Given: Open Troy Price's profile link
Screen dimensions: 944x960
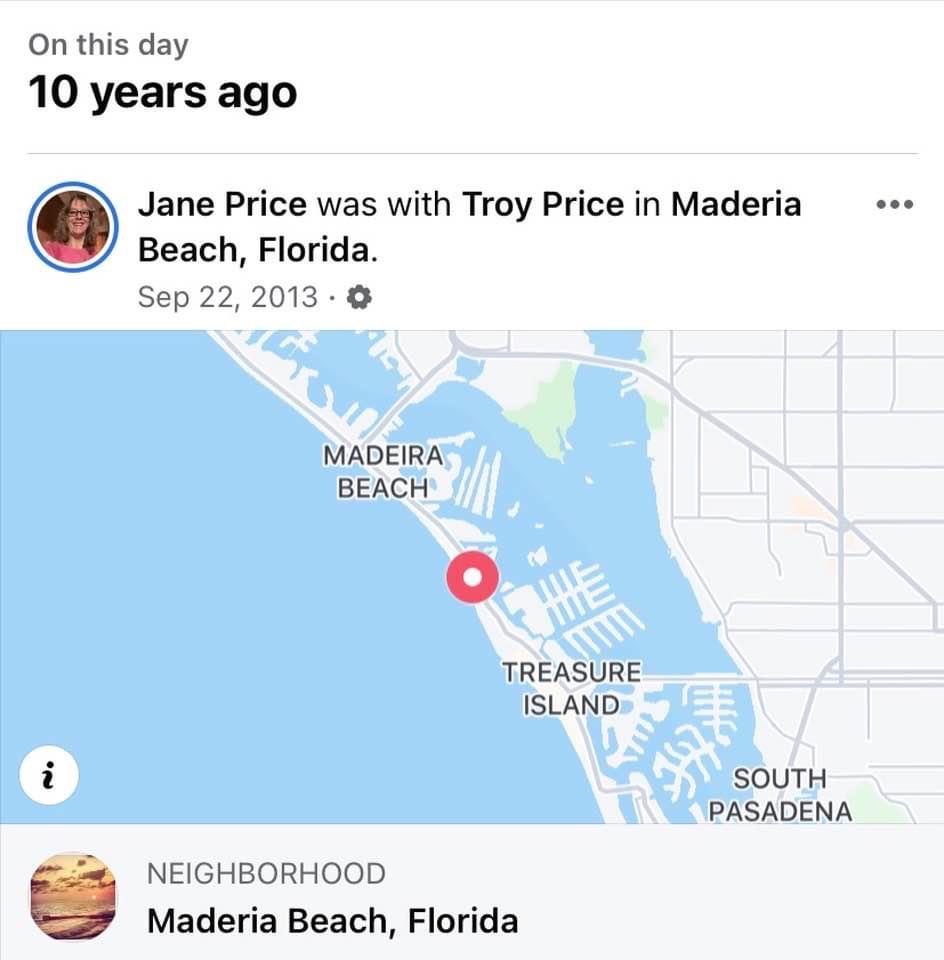Looking at the screenshot, I should pos(542,205).
